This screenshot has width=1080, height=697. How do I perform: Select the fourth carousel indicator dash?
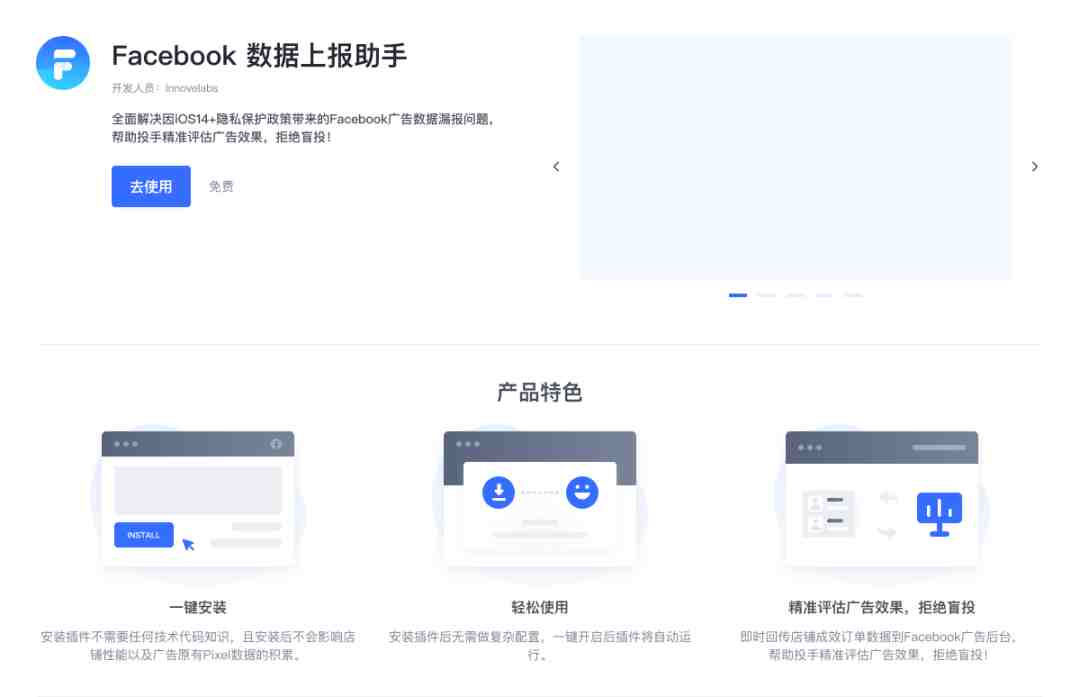tap(824, 295)
